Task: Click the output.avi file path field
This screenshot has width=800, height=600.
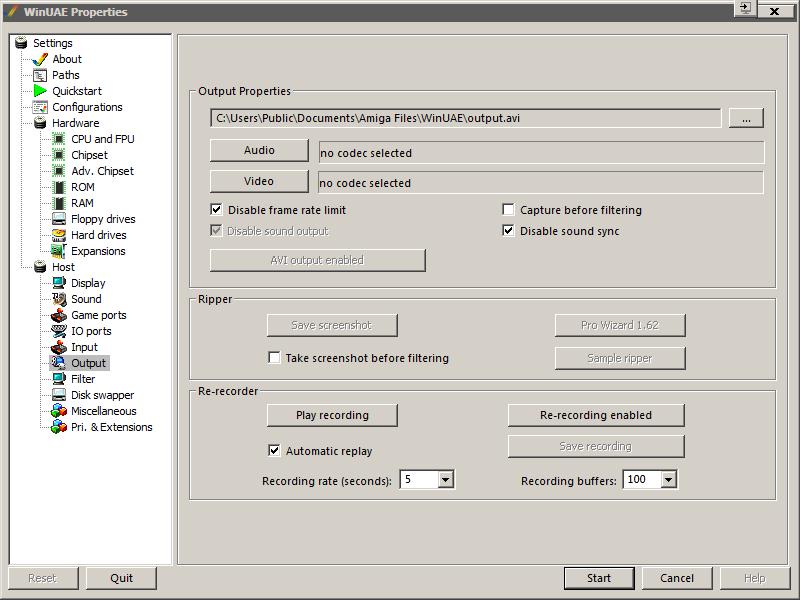Action: click(465, 118)
